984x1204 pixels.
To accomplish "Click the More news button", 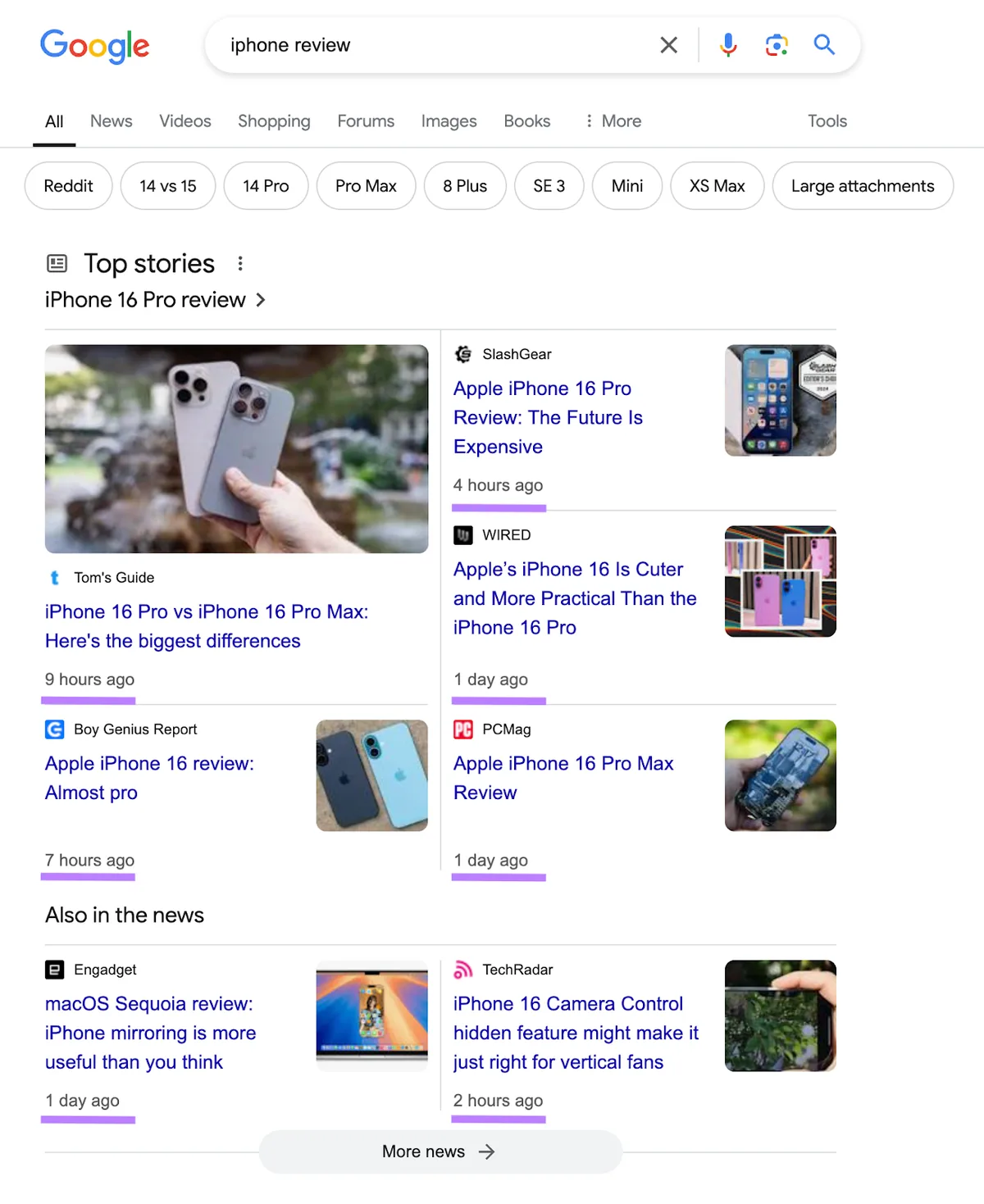I will (440, 1152).
